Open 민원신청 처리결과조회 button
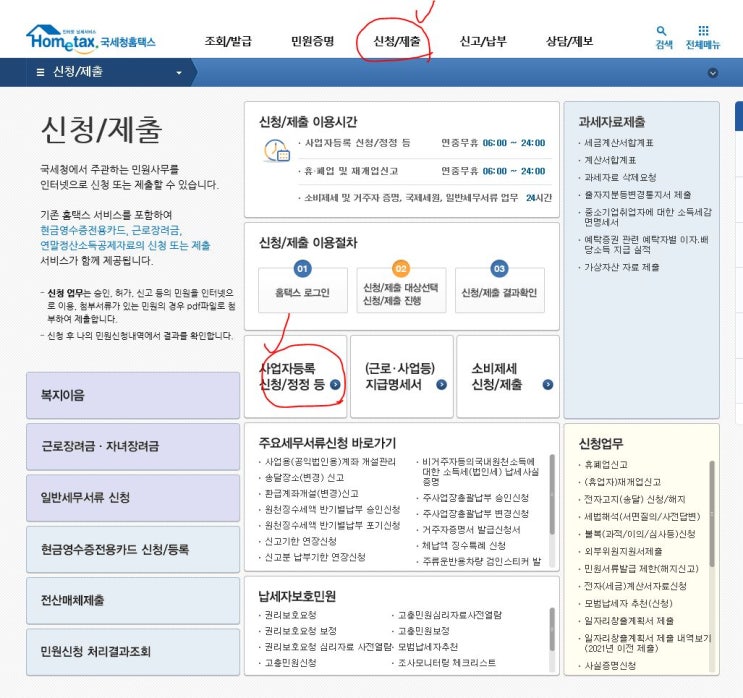743x698 pixels. (133, 652)
